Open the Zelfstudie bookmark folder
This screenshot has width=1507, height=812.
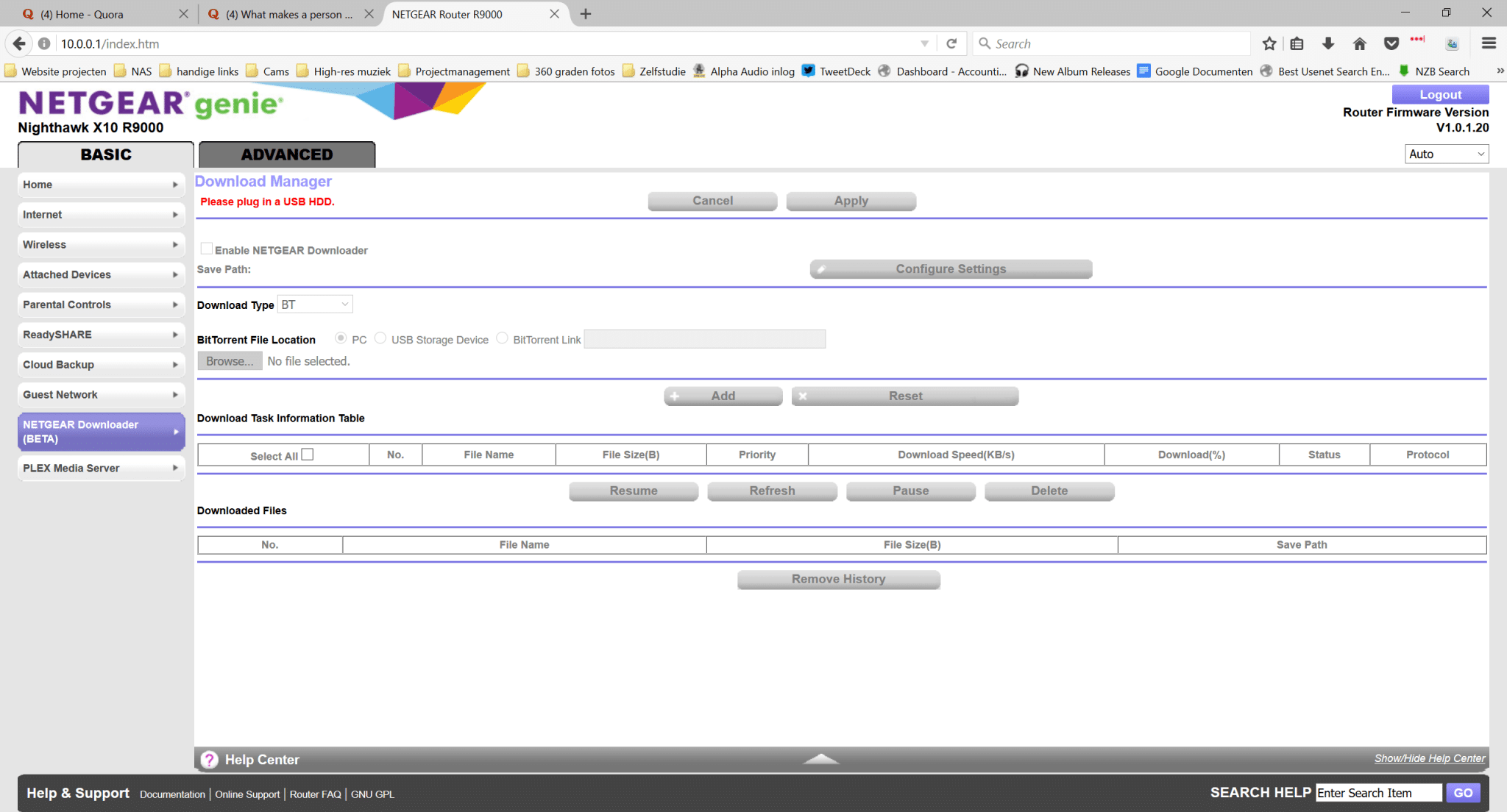654,71
